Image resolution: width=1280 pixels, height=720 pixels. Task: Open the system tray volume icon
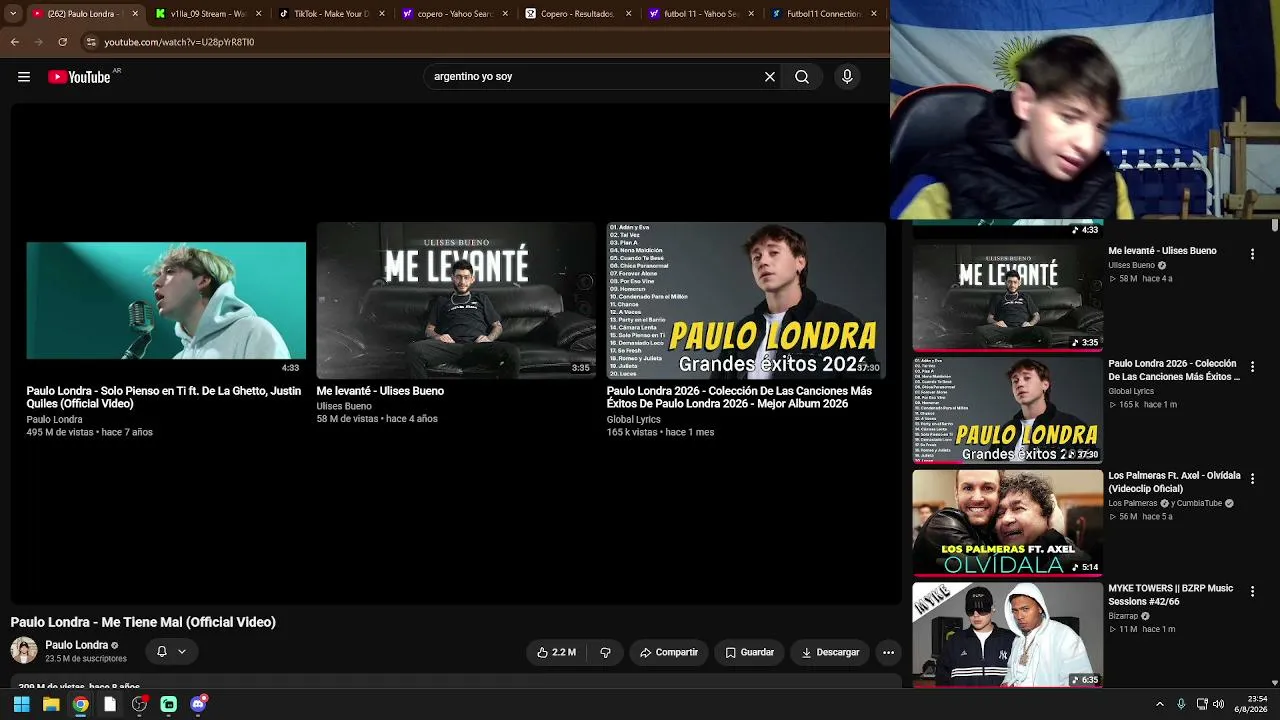(1218, 704)
